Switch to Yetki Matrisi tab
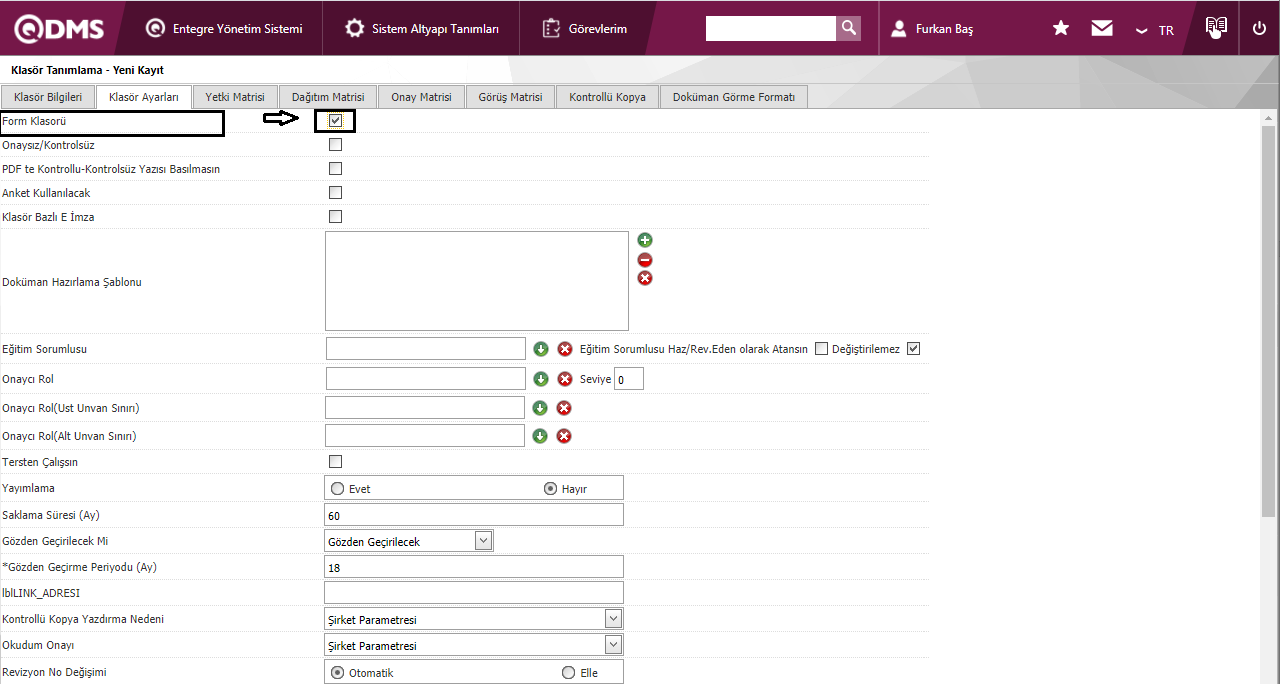The image size is (1280, 685). (235, 97)
